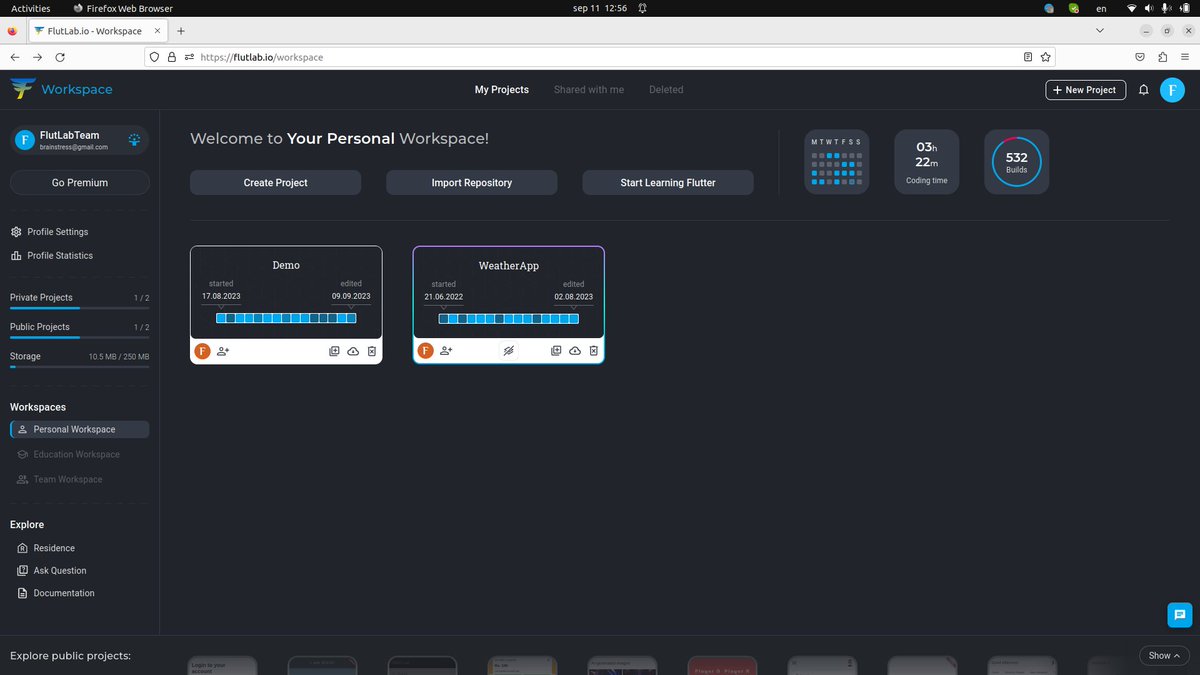This screenshot has width=1200, height=675.
Task: Expand public projects with Show button
Action: [x=1164, y=656]
